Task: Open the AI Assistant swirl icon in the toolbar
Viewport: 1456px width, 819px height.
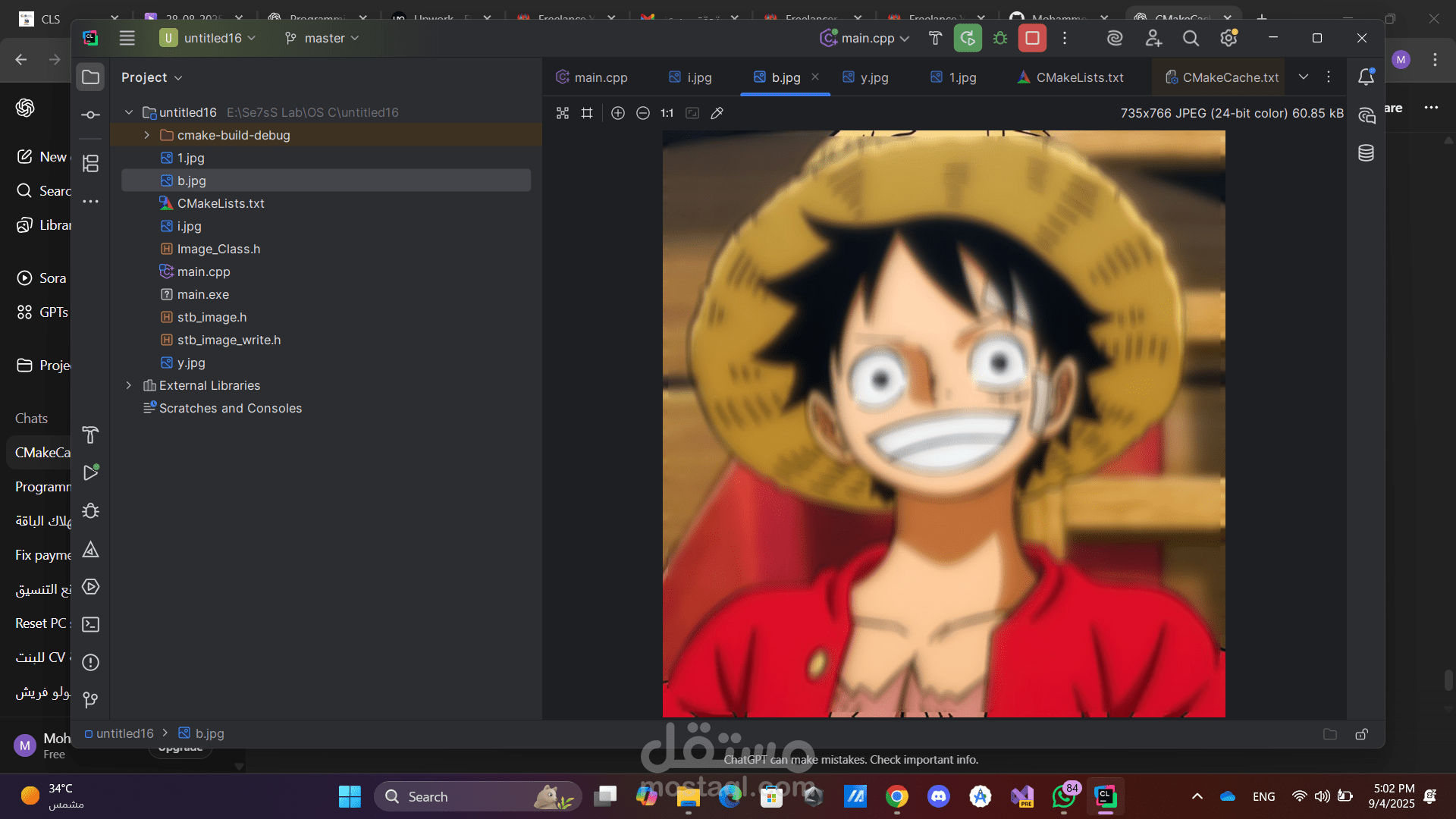Action: (1115, 38)
